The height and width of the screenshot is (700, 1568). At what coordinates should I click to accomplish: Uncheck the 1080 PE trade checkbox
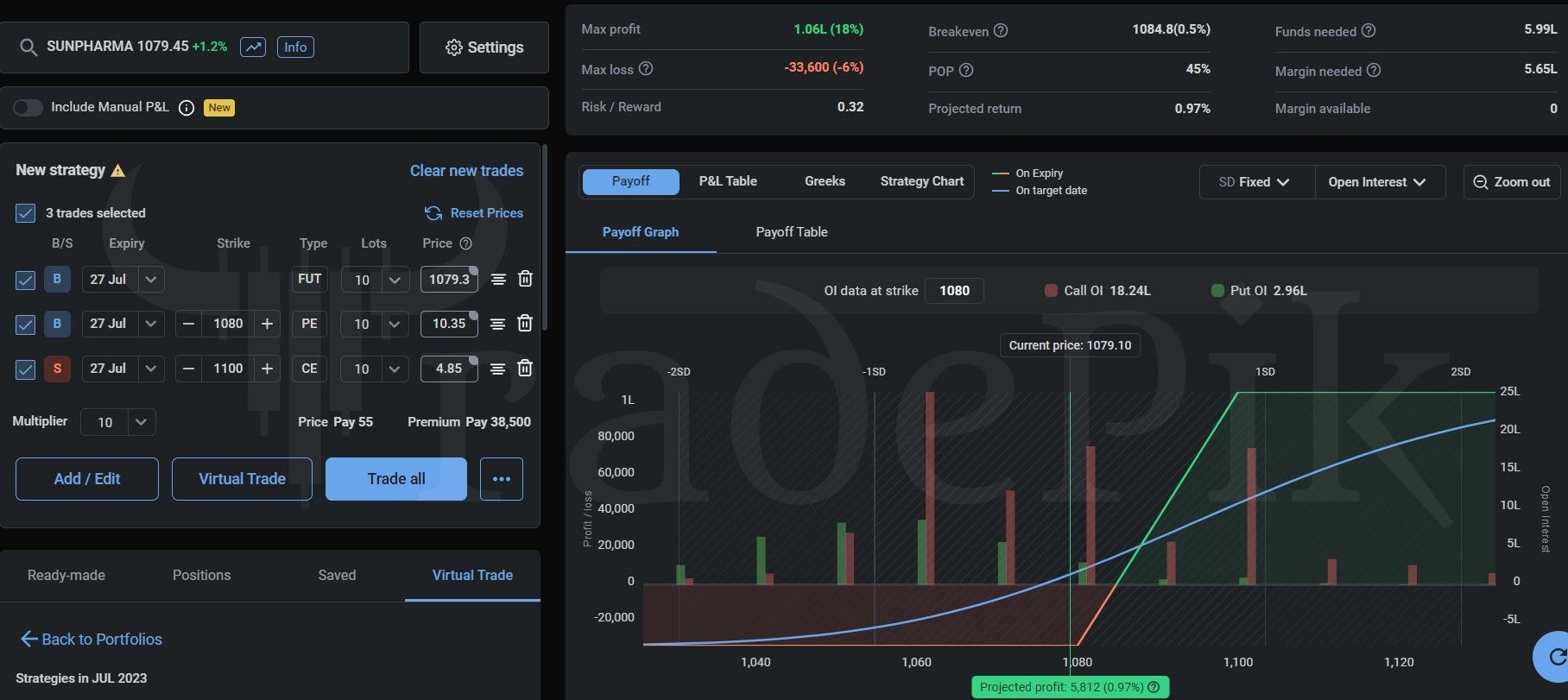25,325
